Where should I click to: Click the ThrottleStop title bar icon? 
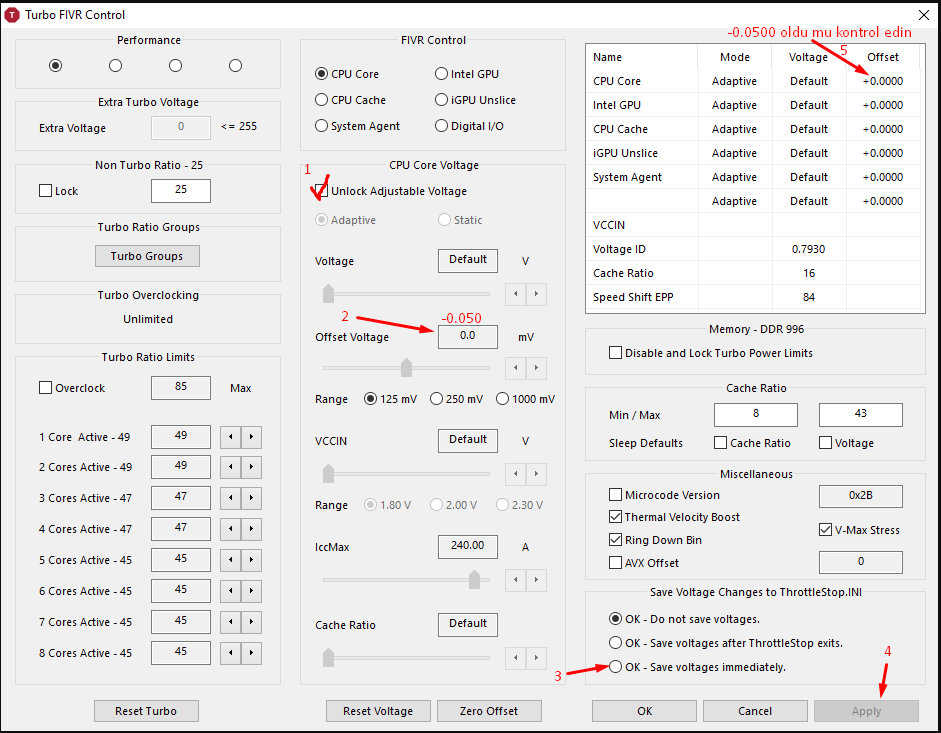tap(11, 14)
